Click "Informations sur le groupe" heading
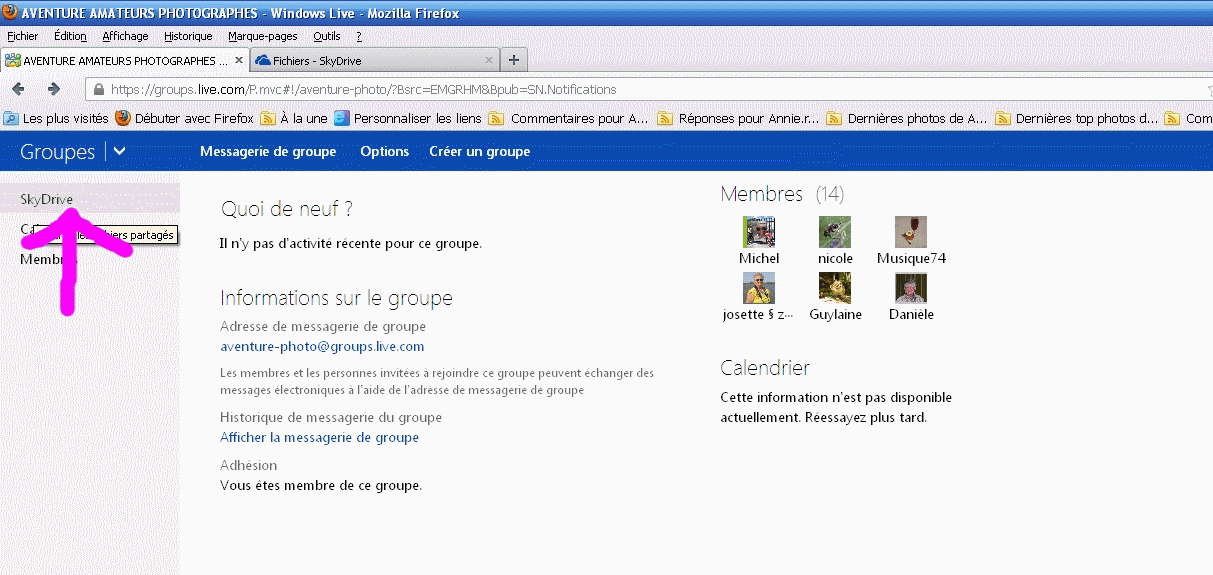 pyautogui.click(x=336, y=298)
